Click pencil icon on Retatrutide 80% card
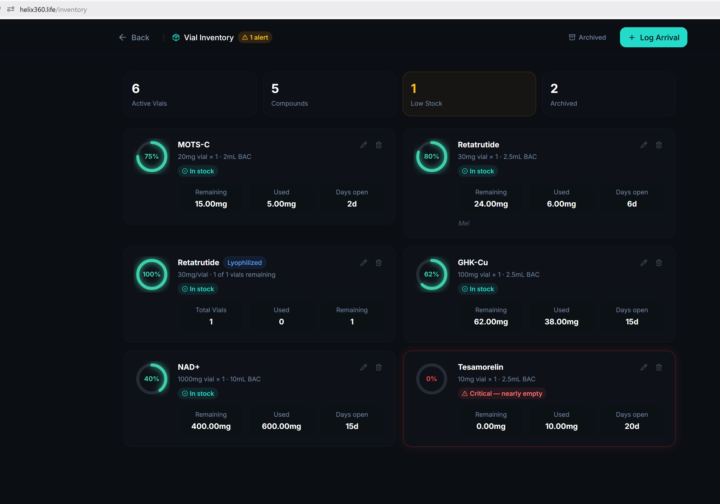Viewport: 720px width, 504px height. pyautogui.click(x=644, y=145)
